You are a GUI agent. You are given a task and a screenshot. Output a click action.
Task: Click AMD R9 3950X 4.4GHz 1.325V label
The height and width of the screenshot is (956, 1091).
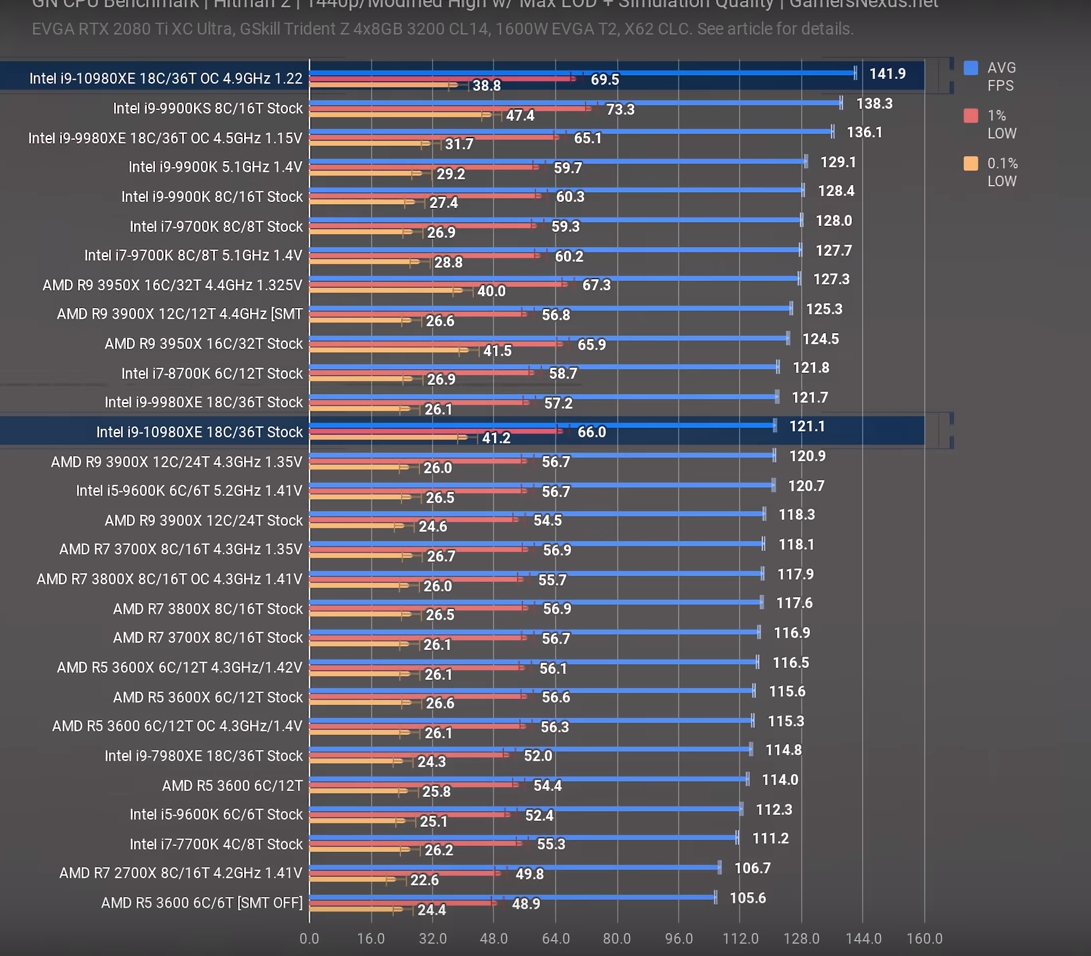pyautogui.click(x=173, y=285)
